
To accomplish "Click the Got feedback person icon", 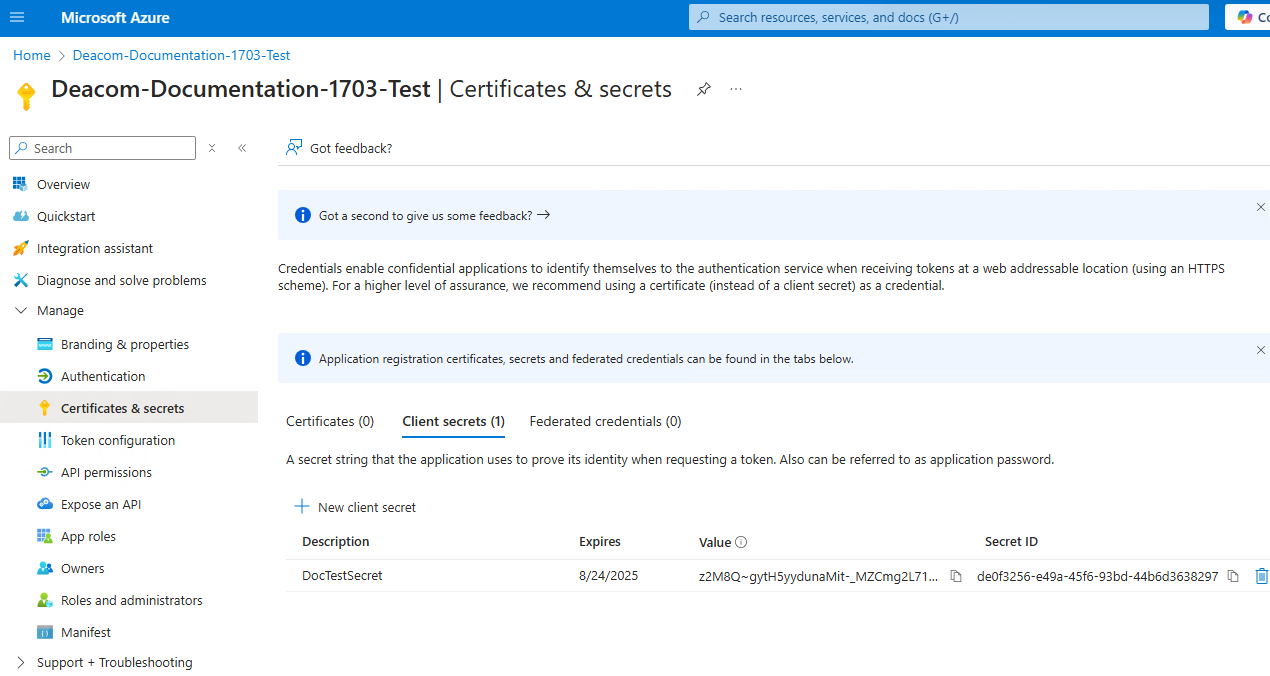I will coord(294,147).
